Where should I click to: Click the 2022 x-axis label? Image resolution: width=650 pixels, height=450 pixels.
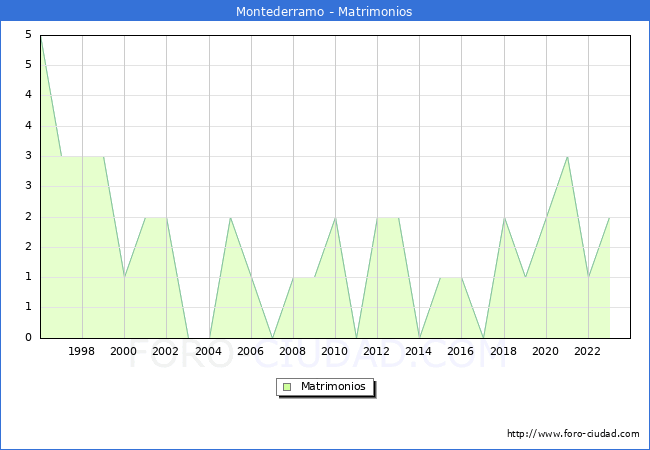[x=587, y=351]
